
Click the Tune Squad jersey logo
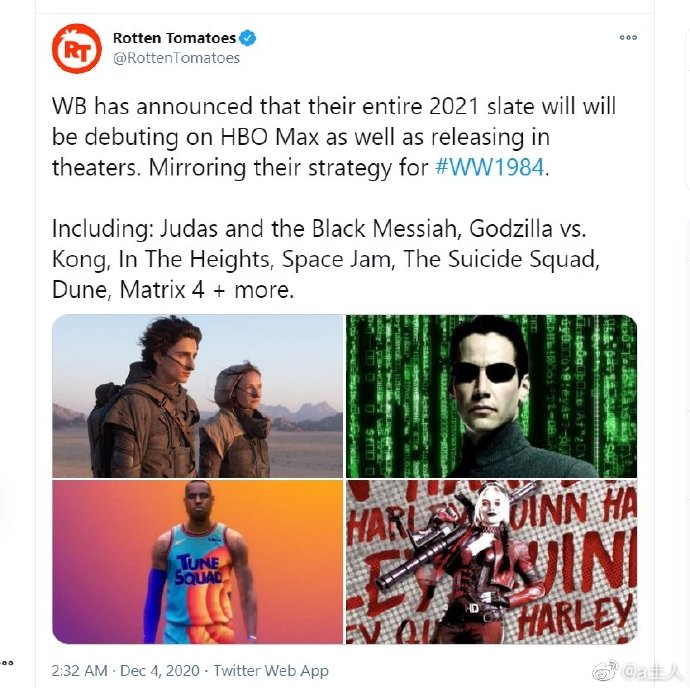[x=198, y=569]
